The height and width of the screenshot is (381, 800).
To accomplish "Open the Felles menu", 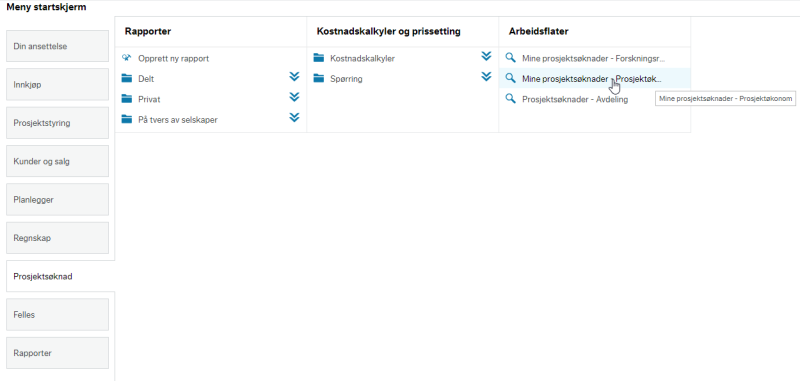I will click(58, 315).
